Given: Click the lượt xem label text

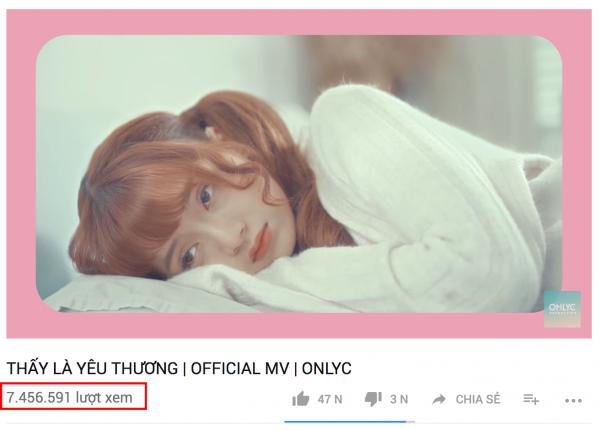Looking at the screenshot, I should [104, 398].
